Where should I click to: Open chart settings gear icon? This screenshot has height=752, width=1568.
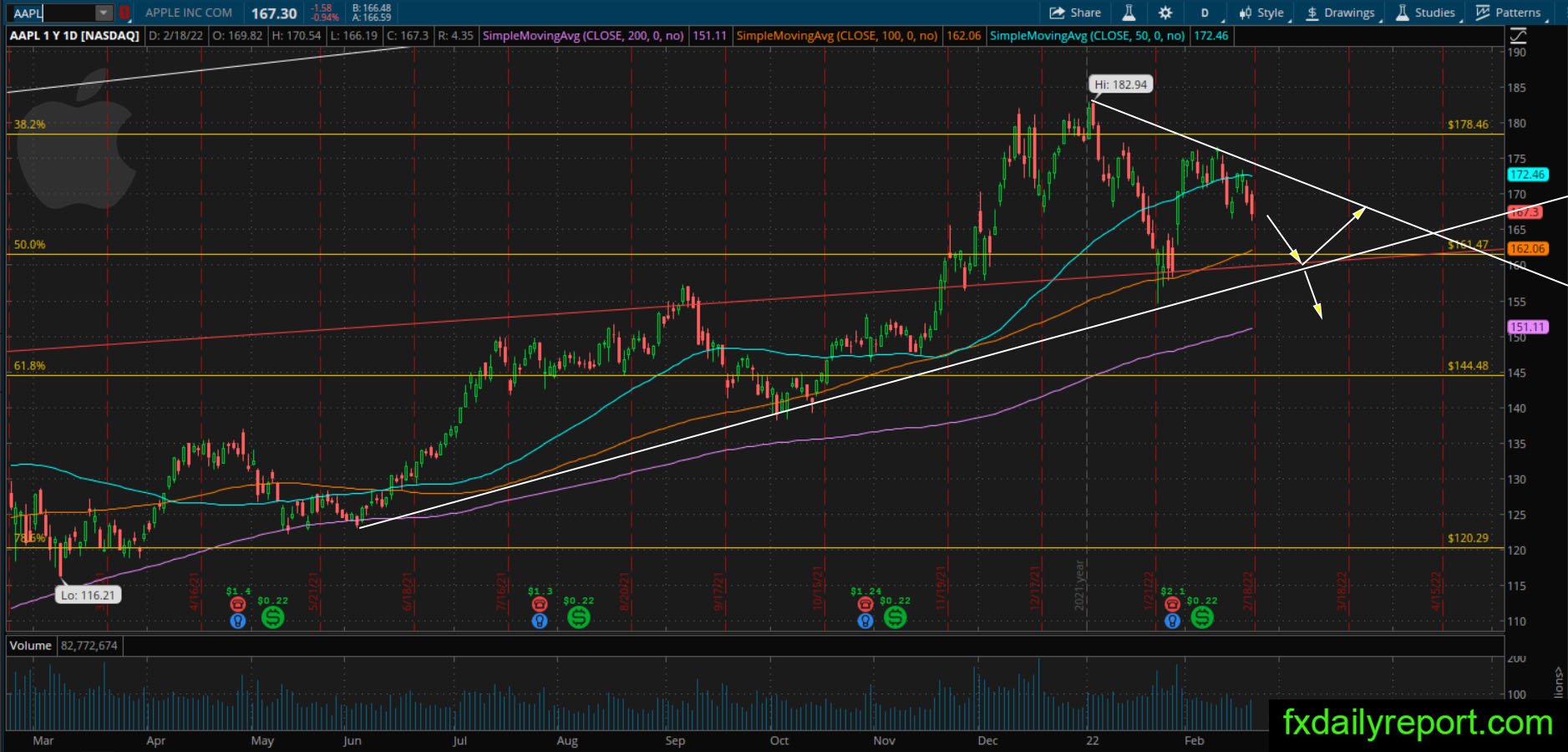(x=1165, y=13)
